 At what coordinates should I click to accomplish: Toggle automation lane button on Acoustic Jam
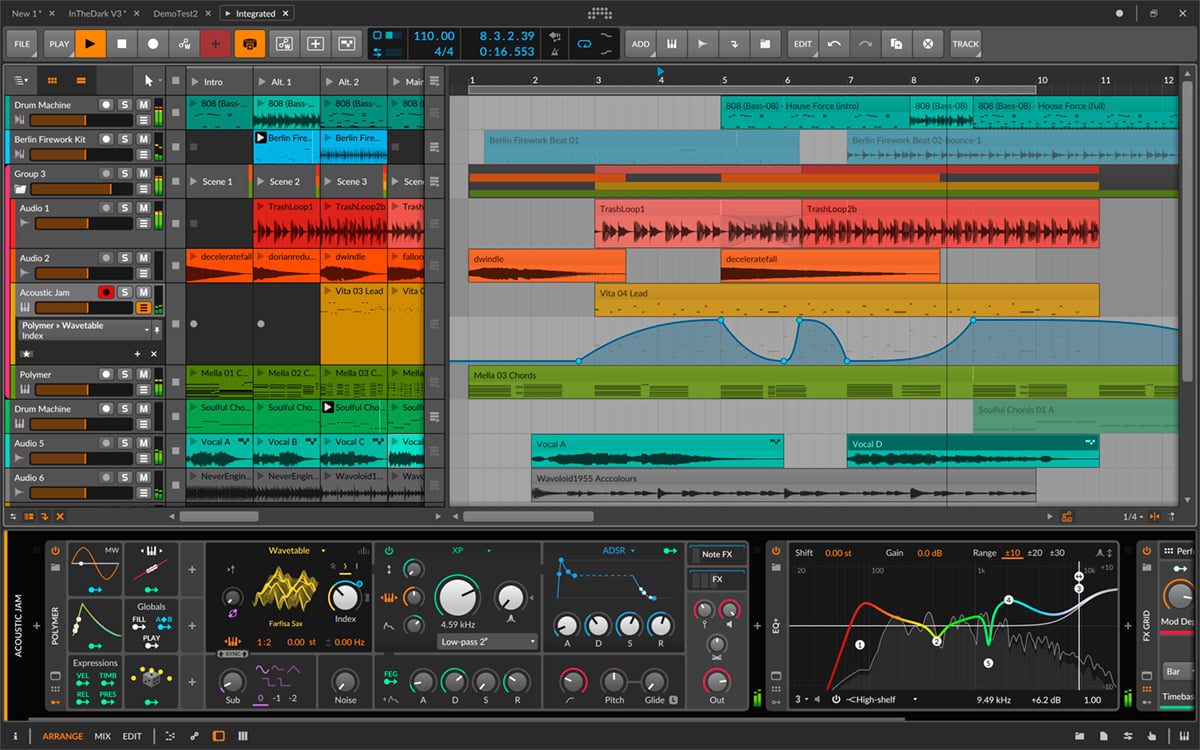pos(144,308)
